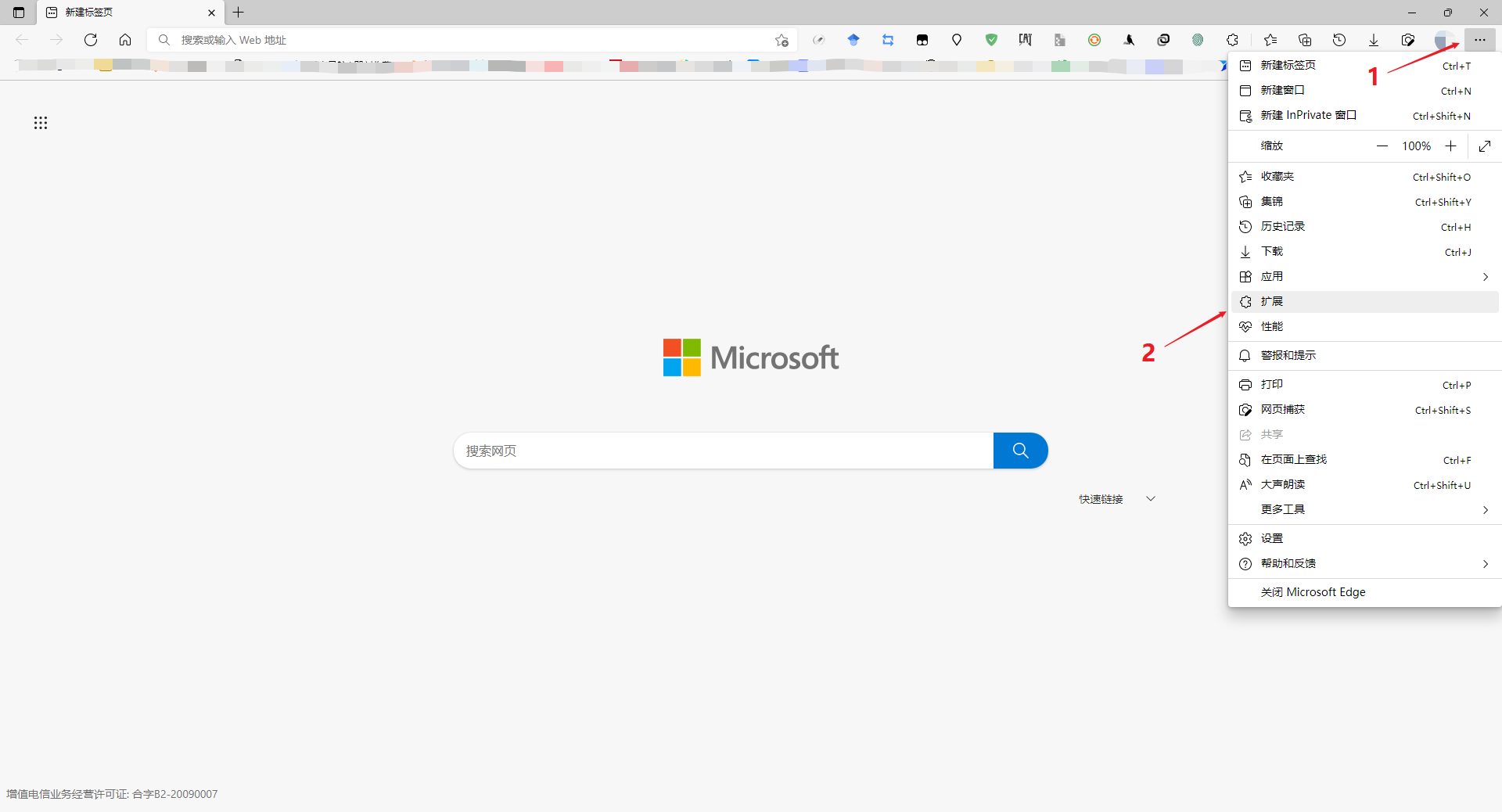The image size is (1502, 812).
Task: Increase zoom with the plus button
Action: (x=1450, y=146)
